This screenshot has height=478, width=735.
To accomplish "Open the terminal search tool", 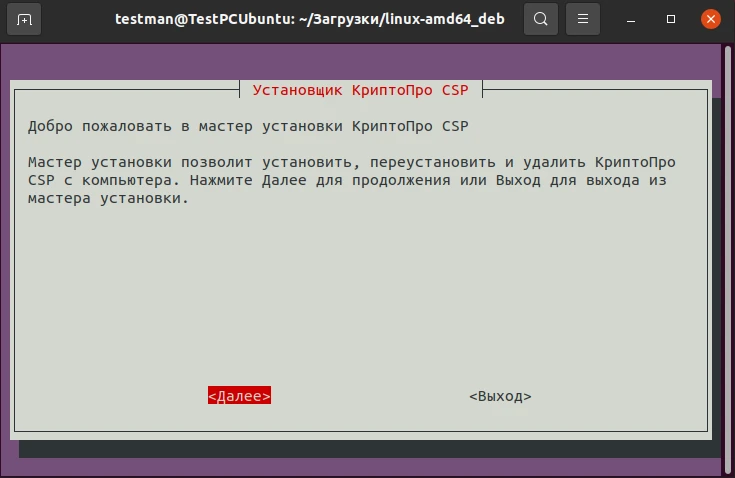I will [540, 19].
